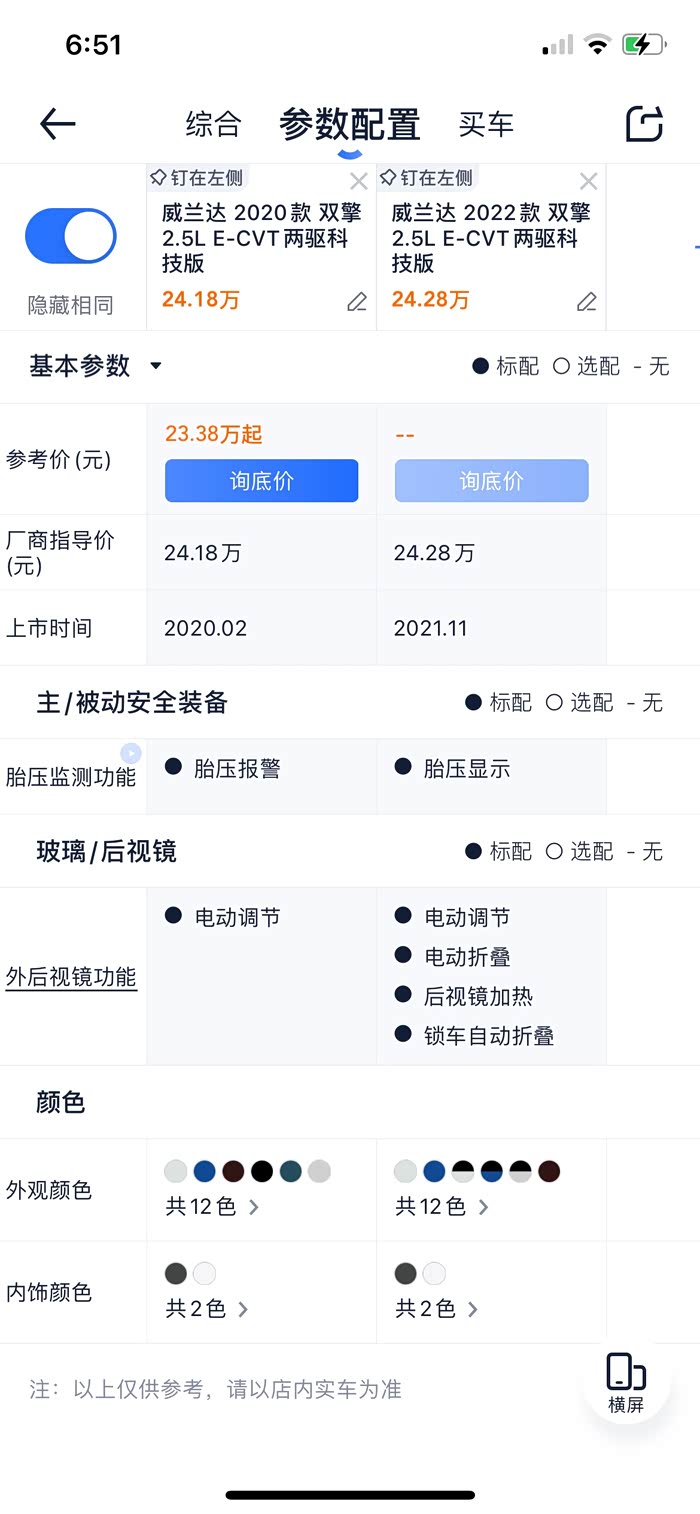Select blue exterior color swatch for 2020款

[x=204, y=1171]
